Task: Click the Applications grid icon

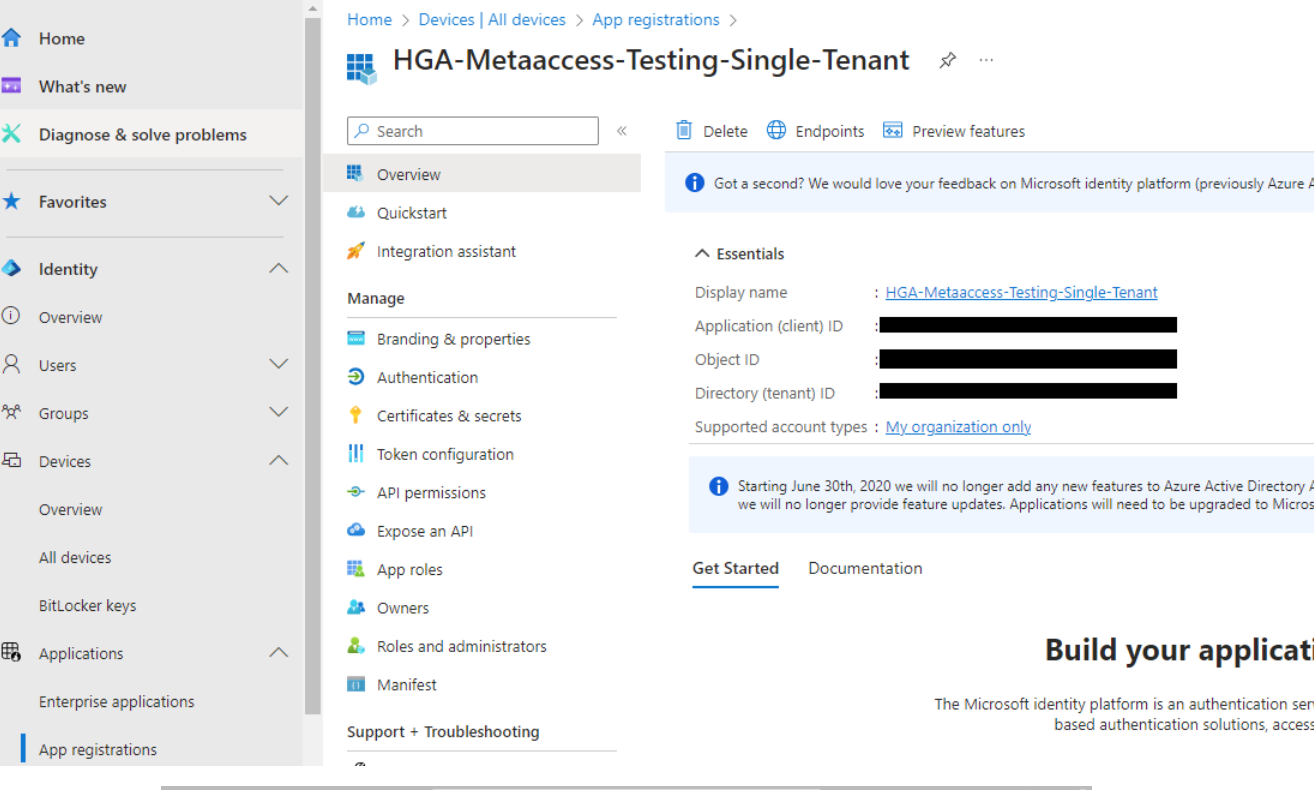Action: [x=11, y=652]
